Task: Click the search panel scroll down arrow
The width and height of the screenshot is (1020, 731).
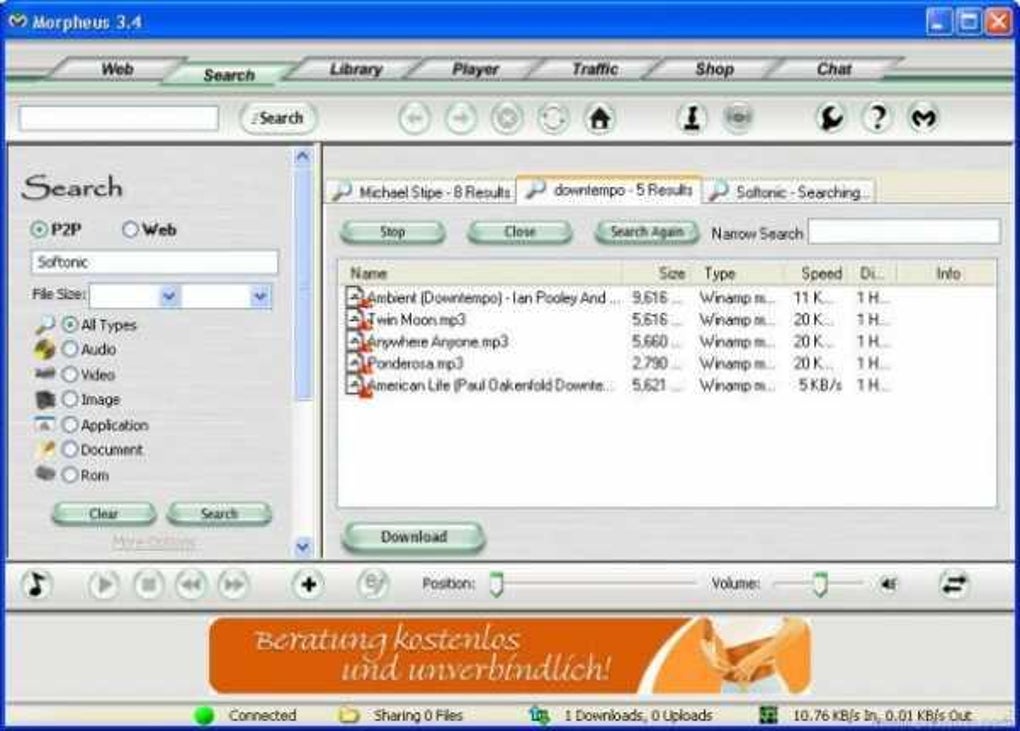Action: (302, 546)
